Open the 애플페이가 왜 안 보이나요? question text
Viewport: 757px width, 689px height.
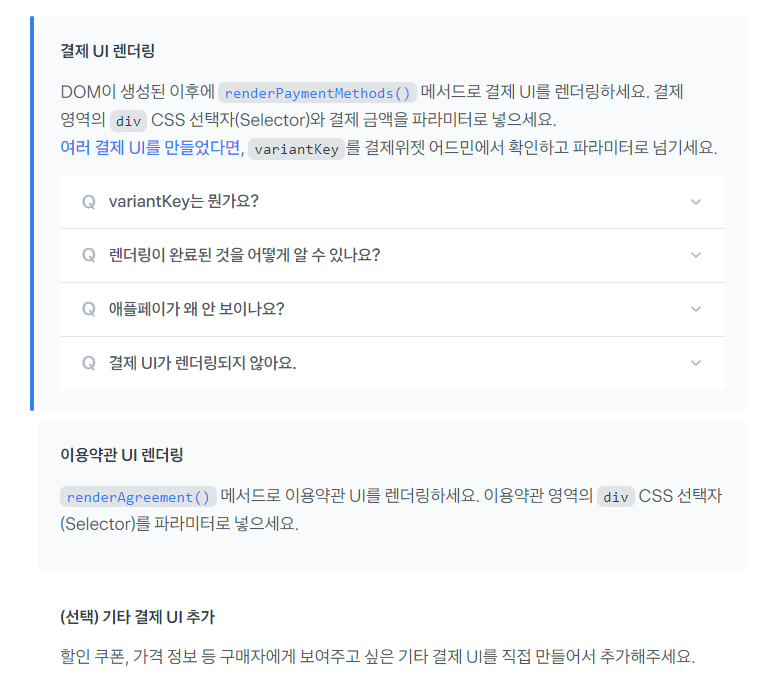coord(196,309)
